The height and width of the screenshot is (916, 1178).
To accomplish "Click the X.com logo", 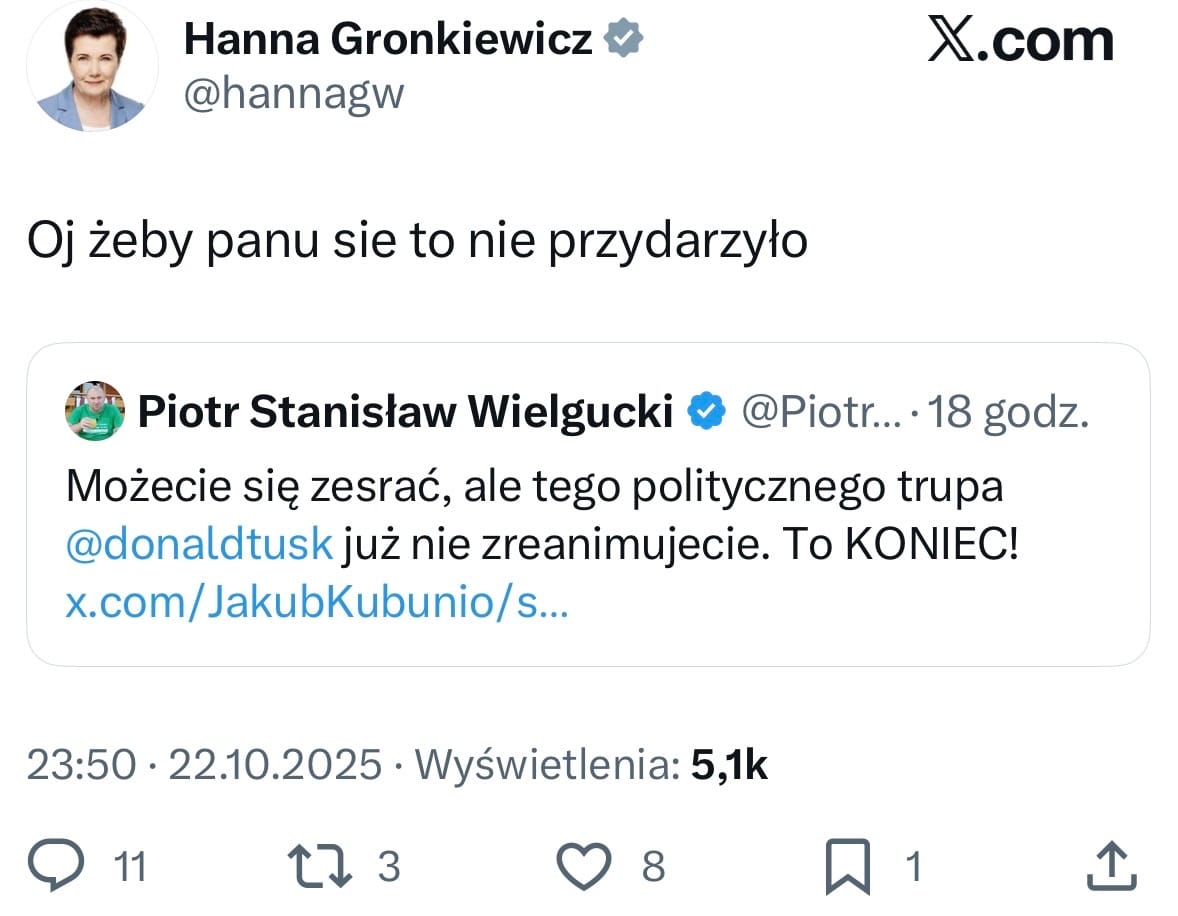I will pyautogui.click(x=1020, y=42).
